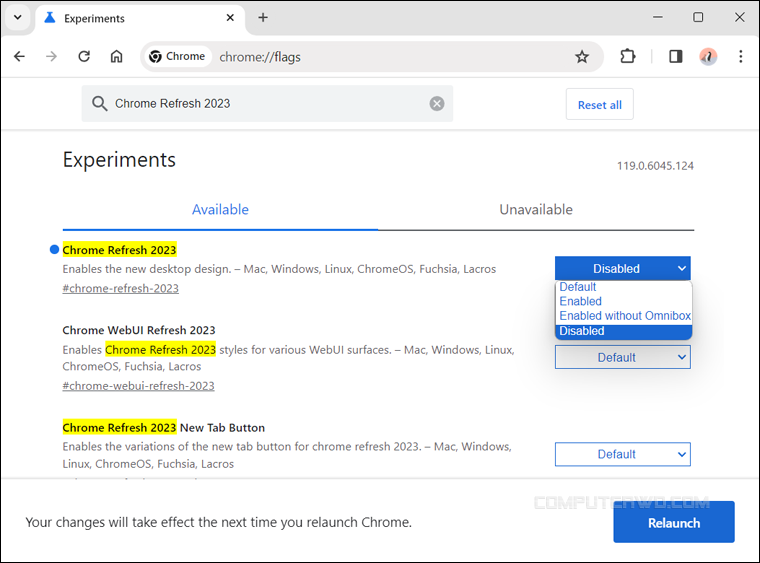Open the #chrome-refresh-2023 anchor link
This screenshot has width=760, height=563.
[x=121, y=288]
